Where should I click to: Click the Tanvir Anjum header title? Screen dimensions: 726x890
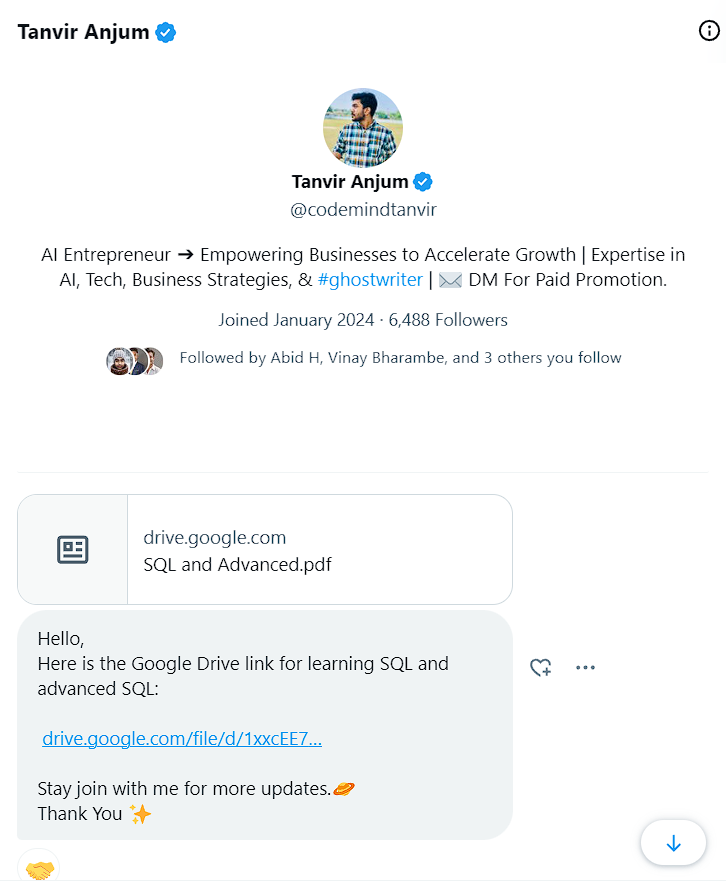pyautogui.click(x=83, y=32)
